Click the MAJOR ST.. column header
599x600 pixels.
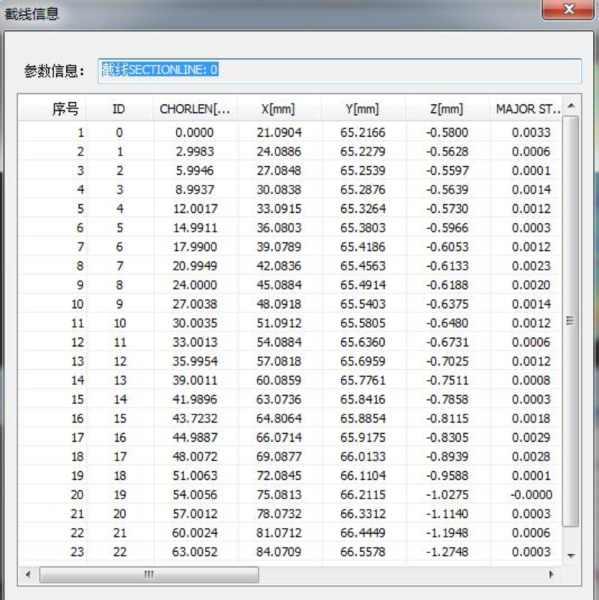coord(526,109)
